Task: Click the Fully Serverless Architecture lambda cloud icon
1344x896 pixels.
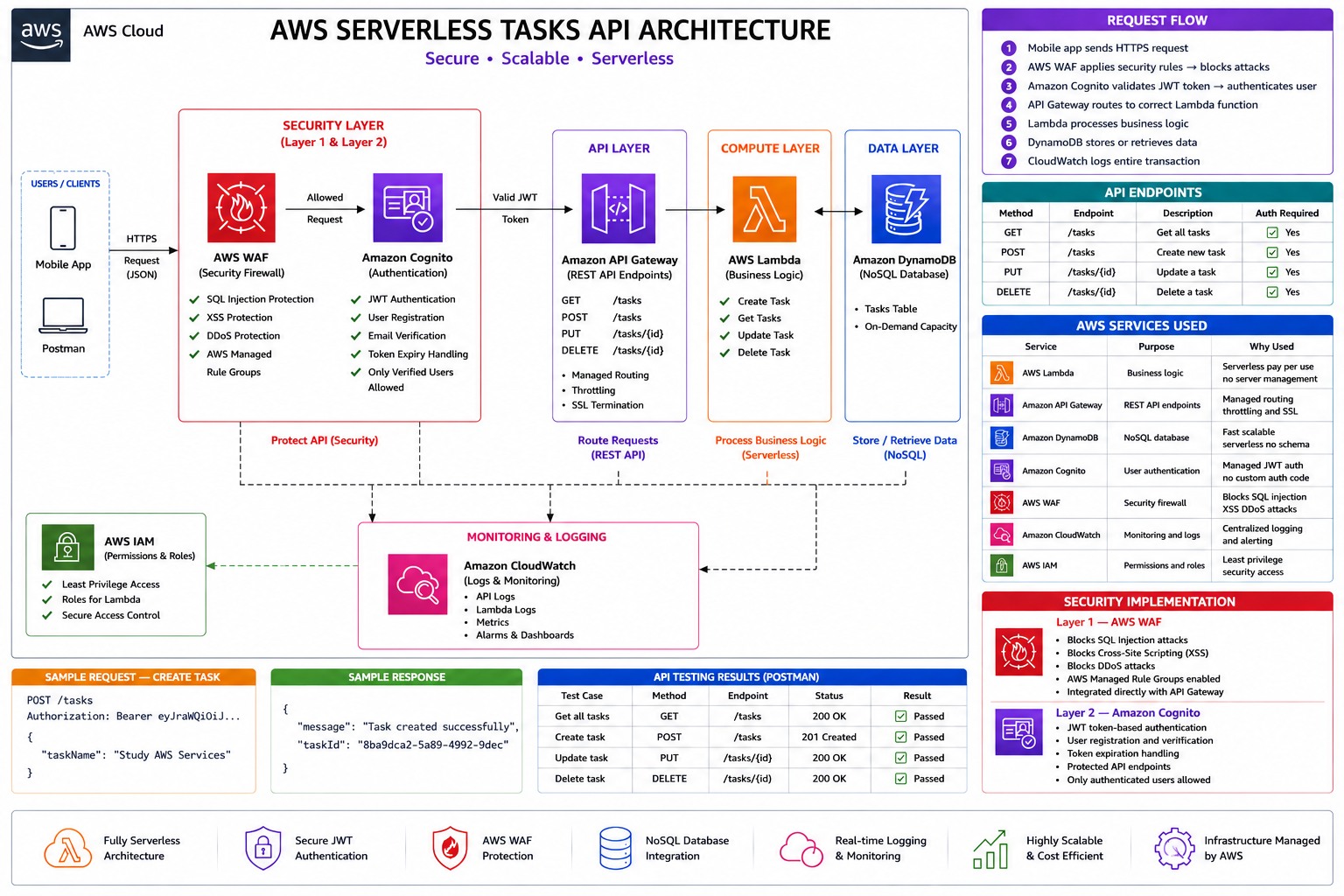Action: coord(68,848)
